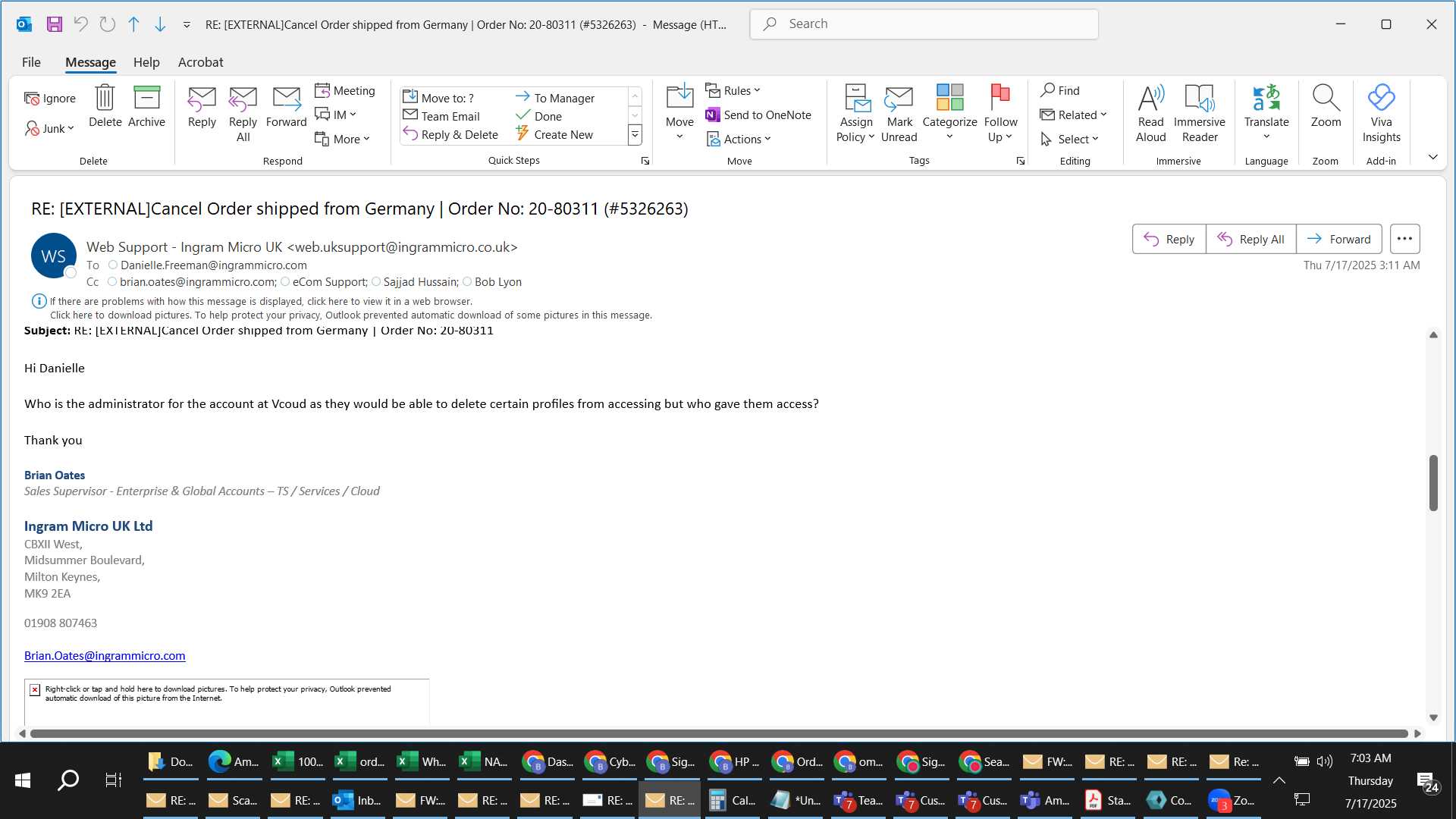1456x819 pixels.
Task: Send message to OneNote
Action: pyautogui.click(x=758, y=115)
